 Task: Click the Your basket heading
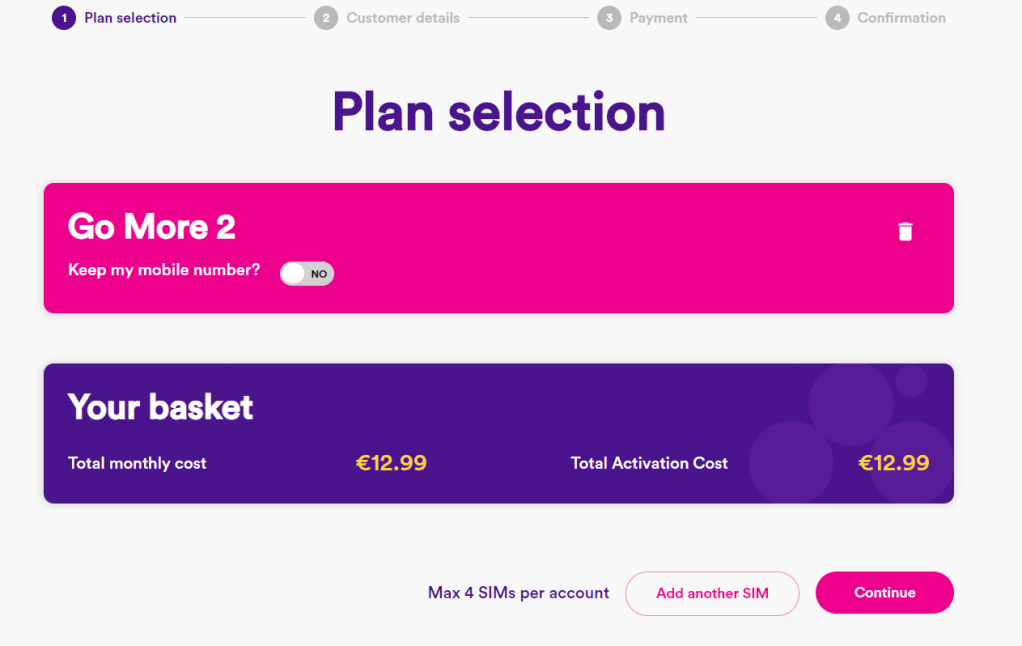(x=161, y=407)
